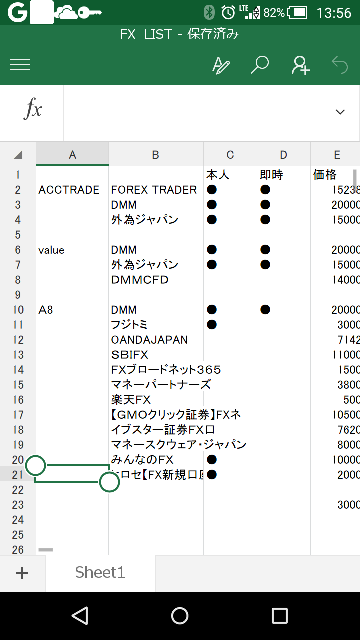Select the 7142 price cell
360x640 pixels.
tap(336, 340)
